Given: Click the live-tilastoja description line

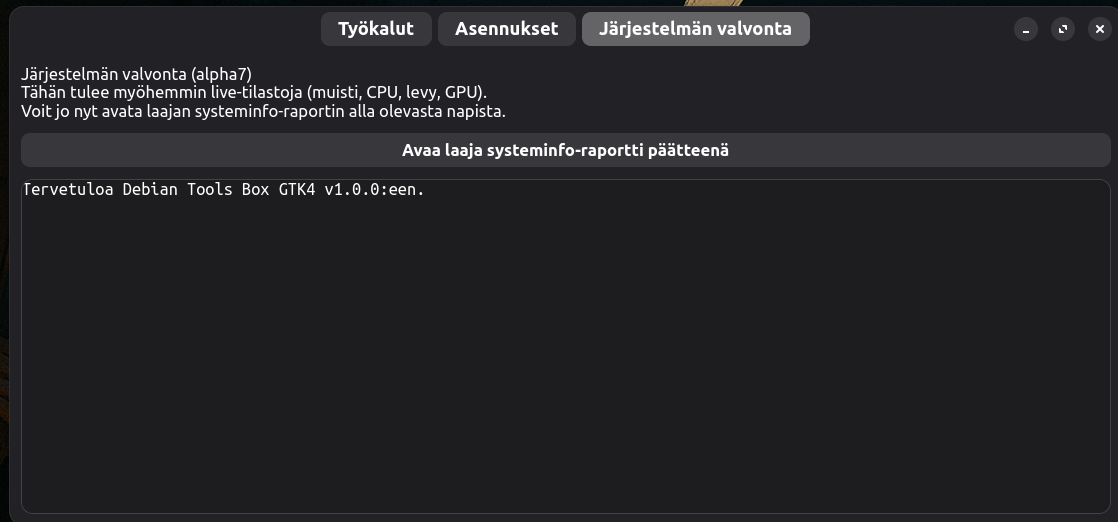Looking at the screenshot, I should tap(254, 92).
